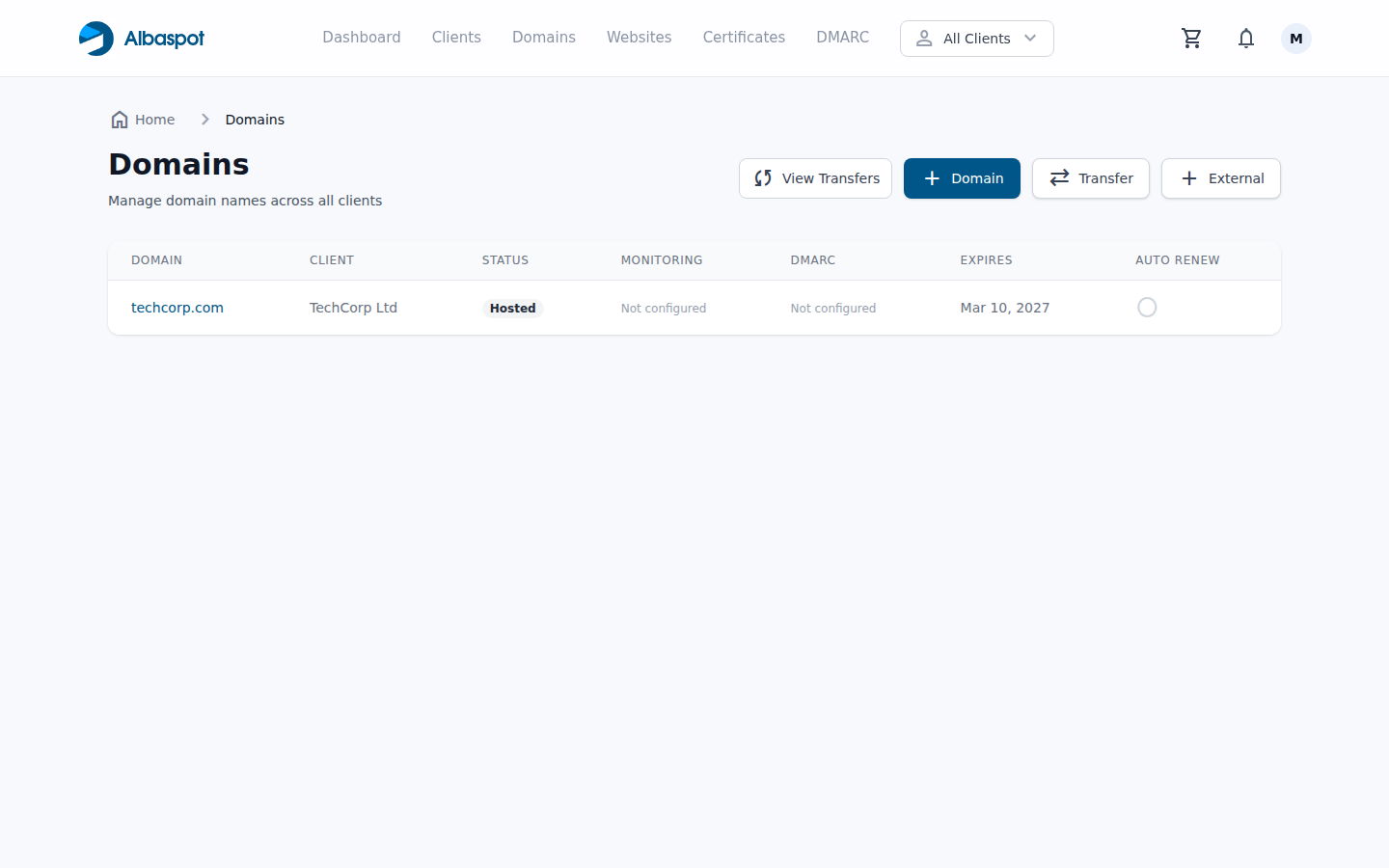Click the All Clients chevron arrow
The height and width of the screenshot is (868, 1389).
coord(1030,39)
